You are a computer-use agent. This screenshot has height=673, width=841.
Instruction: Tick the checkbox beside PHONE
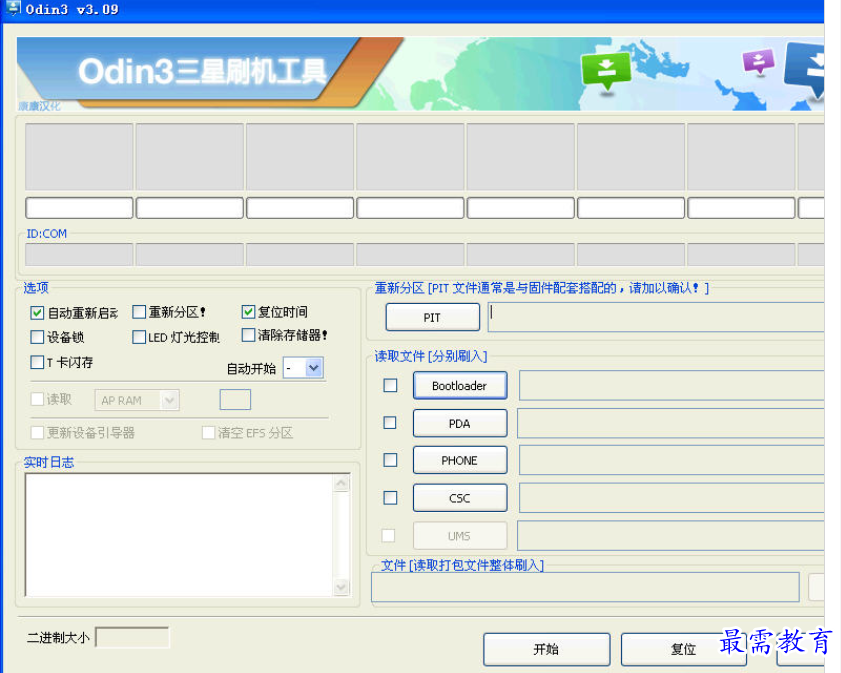390,460
